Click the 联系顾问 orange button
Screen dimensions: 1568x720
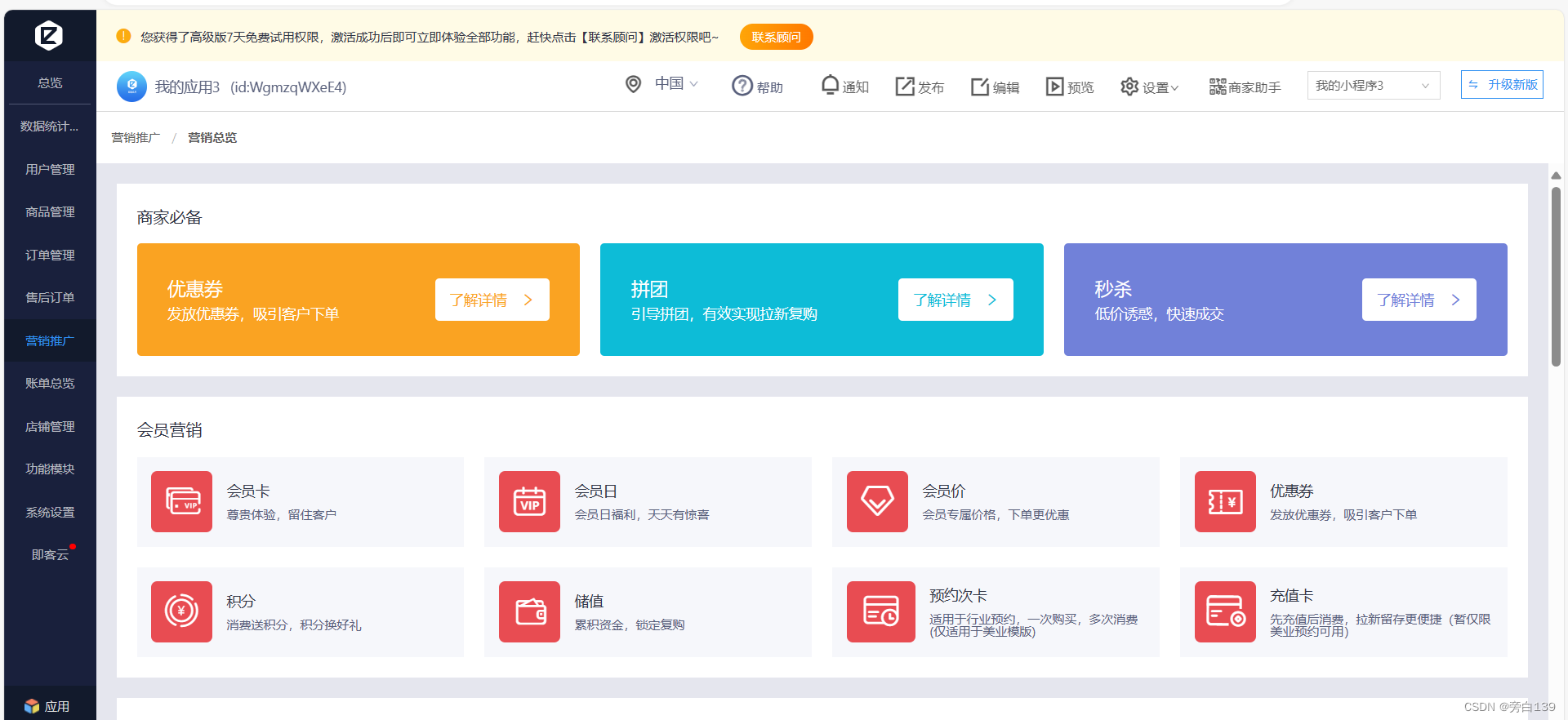pos(776,37)
